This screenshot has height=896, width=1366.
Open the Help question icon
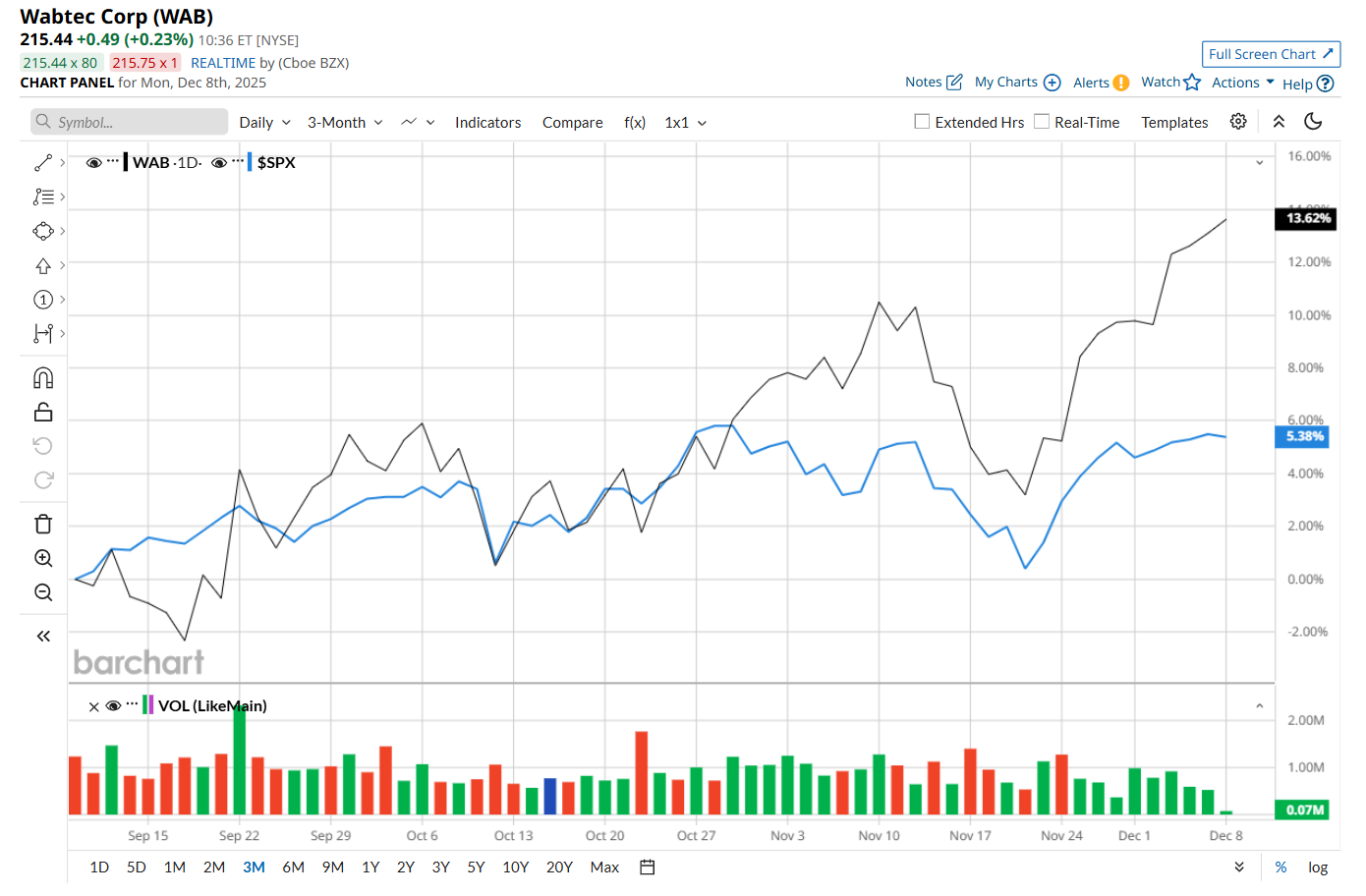(1325, 84)
